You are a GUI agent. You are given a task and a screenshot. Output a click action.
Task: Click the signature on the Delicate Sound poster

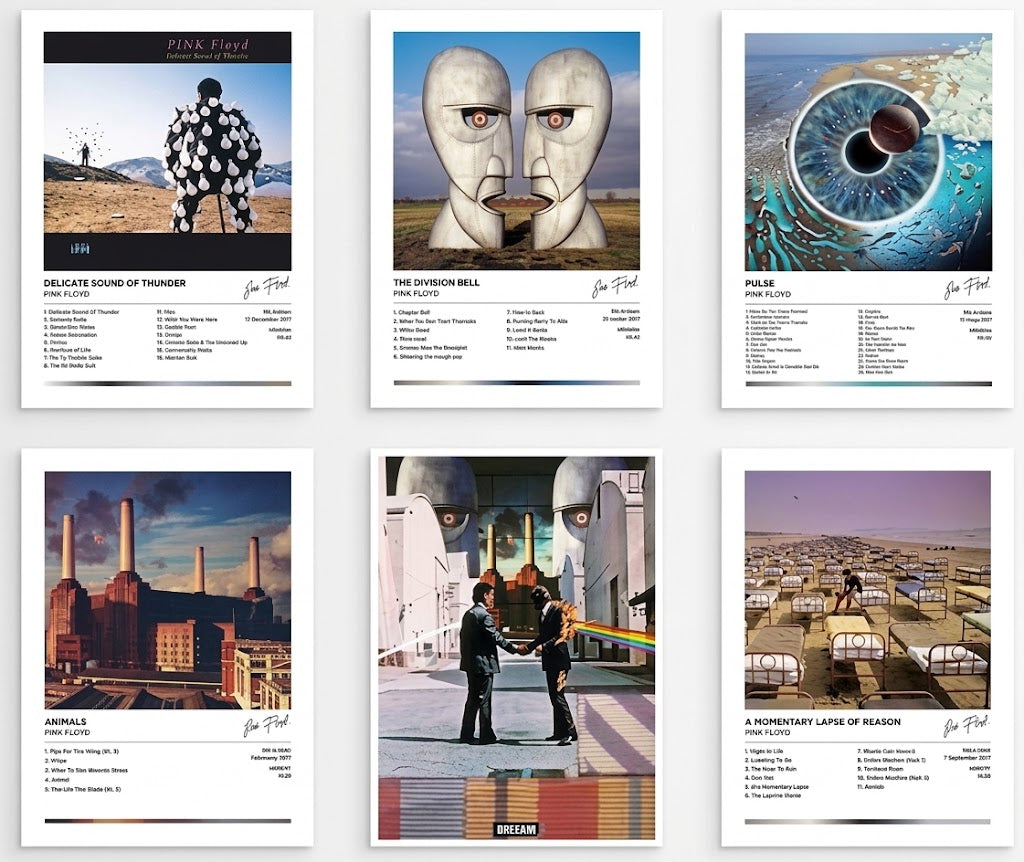click(266, 287)
